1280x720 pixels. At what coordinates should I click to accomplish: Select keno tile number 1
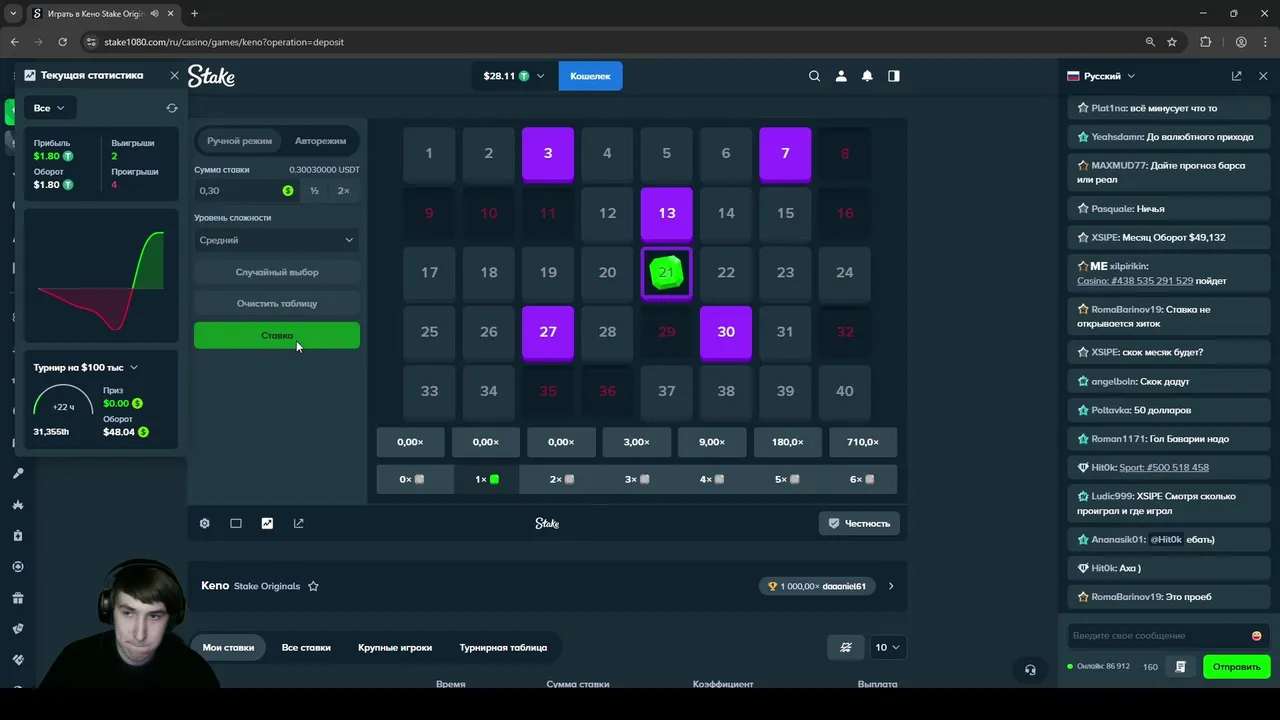(x=429, y=153)
